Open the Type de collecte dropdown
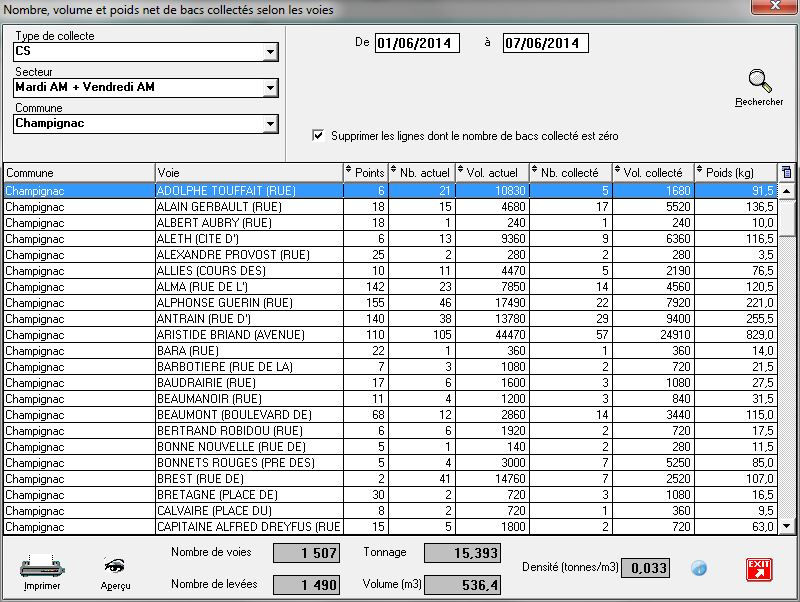 click(270, 52)
